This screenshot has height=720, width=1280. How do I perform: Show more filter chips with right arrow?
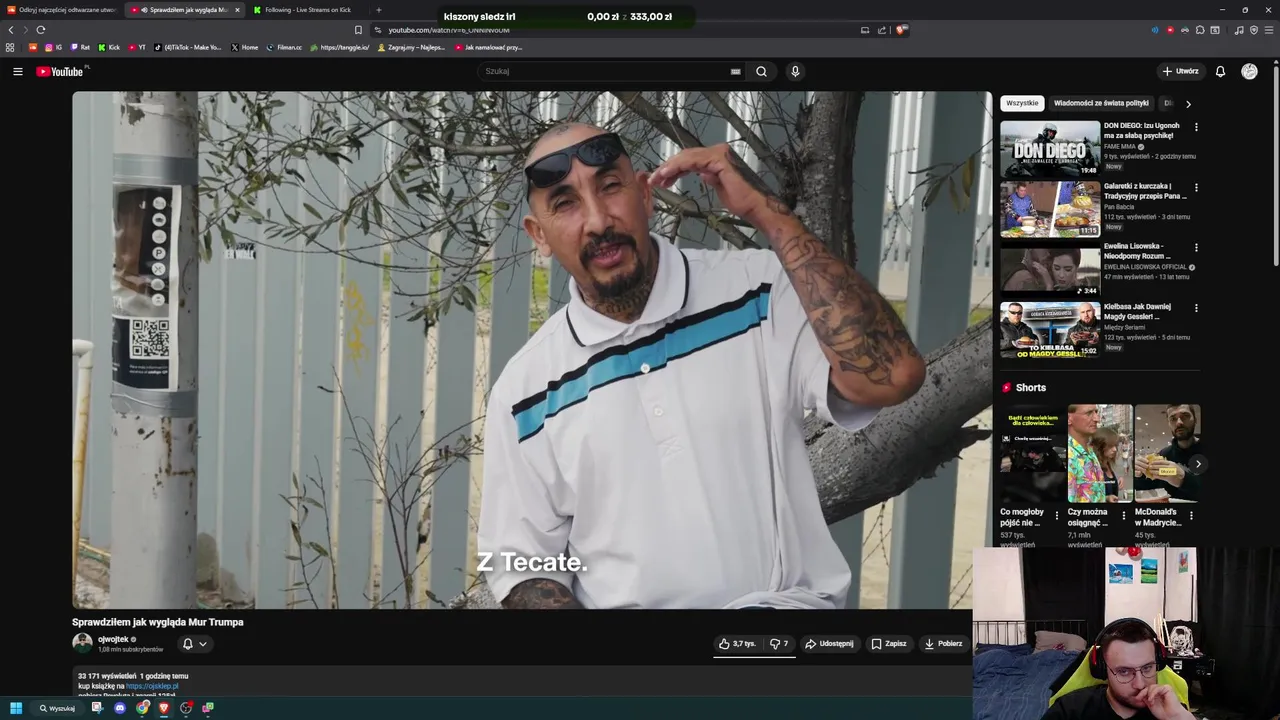[x=1188, y=103]
